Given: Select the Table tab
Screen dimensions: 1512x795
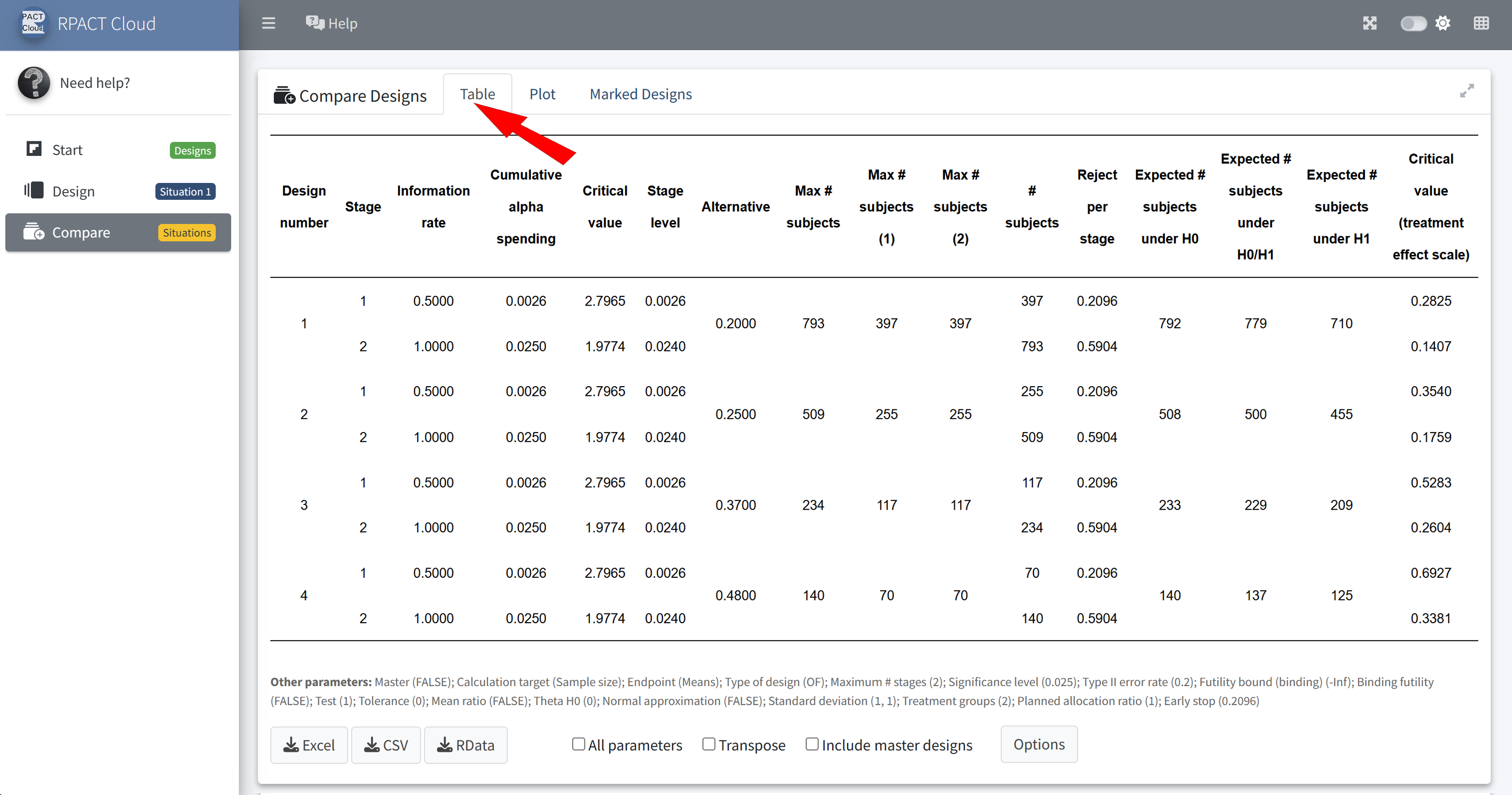Looking at the screenshot, I should pos(477,94).
